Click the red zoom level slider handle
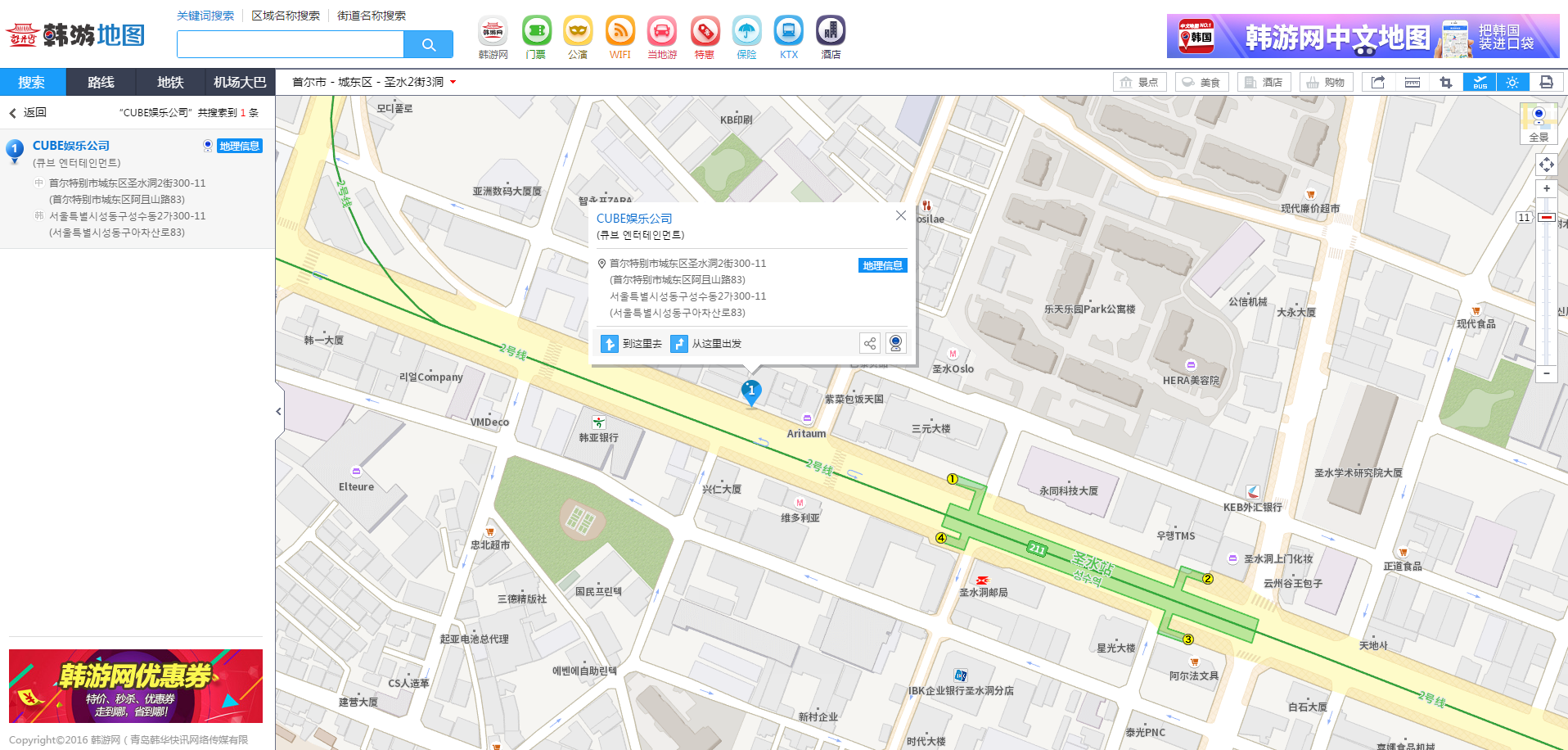The height and width of the screenshot is (750, 1568). click(1547, 218)
